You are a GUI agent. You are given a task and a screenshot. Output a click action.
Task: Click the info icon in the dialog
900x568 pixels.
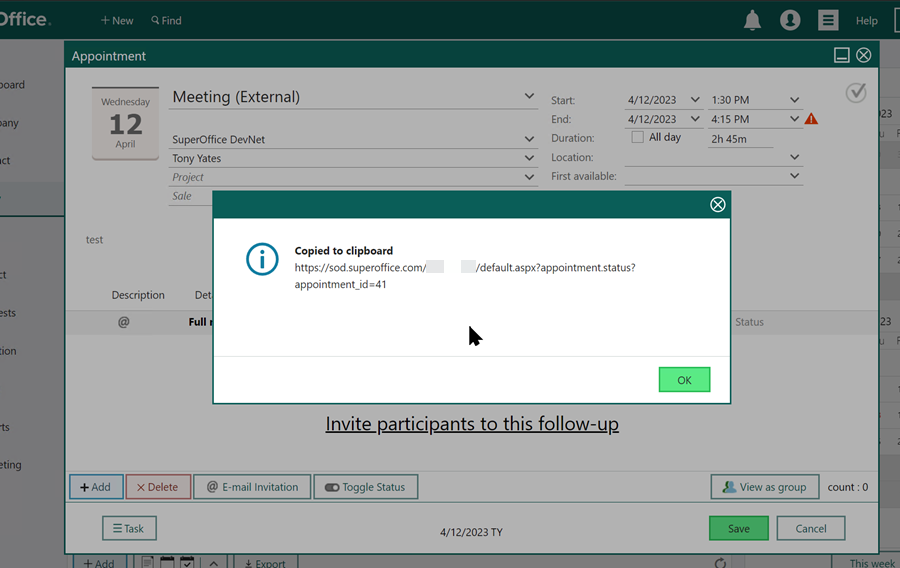click(x=262, y=259)
